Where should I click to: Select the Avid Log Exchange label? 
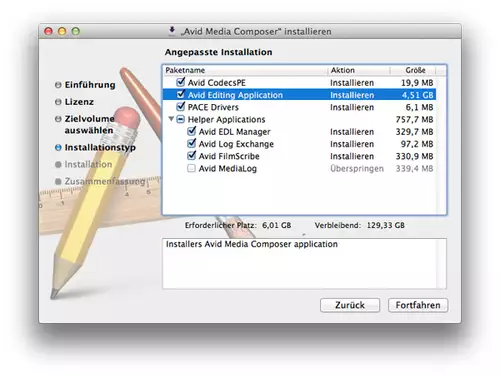236,144
